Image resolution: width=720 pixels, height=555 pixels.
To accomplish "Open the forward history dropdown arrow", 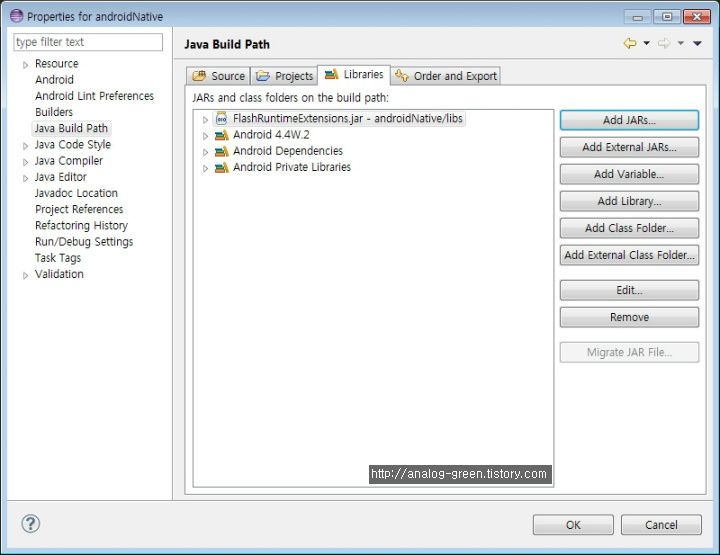I will point(681,43).
